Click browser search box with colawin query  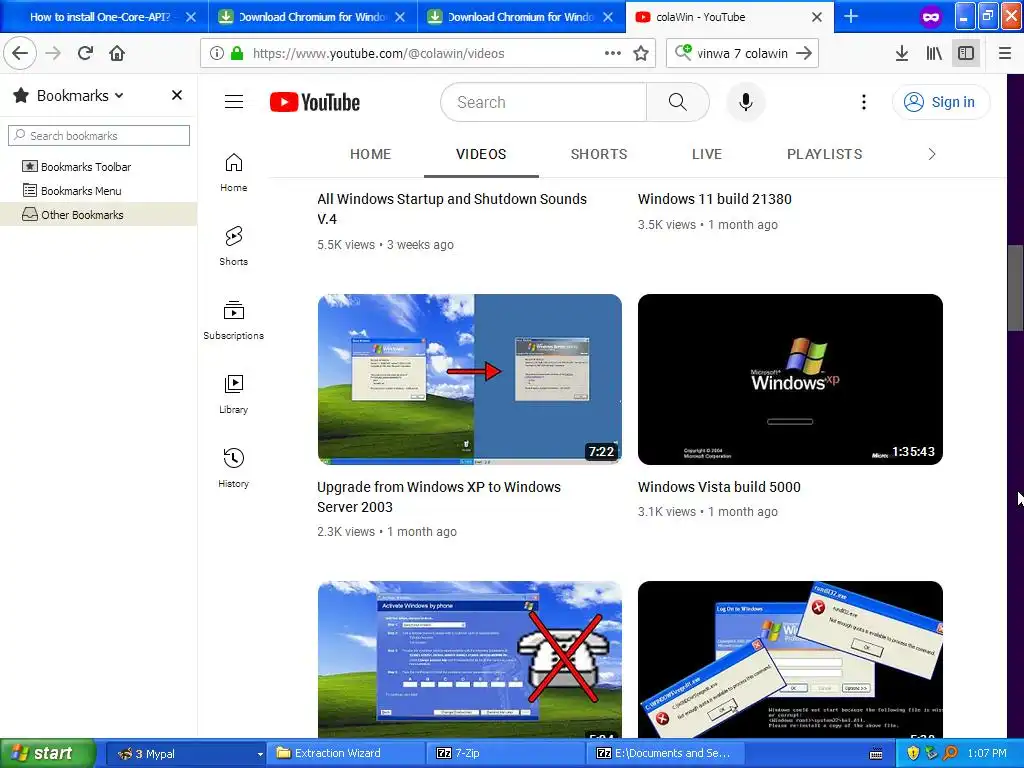(x=742, y=53)
